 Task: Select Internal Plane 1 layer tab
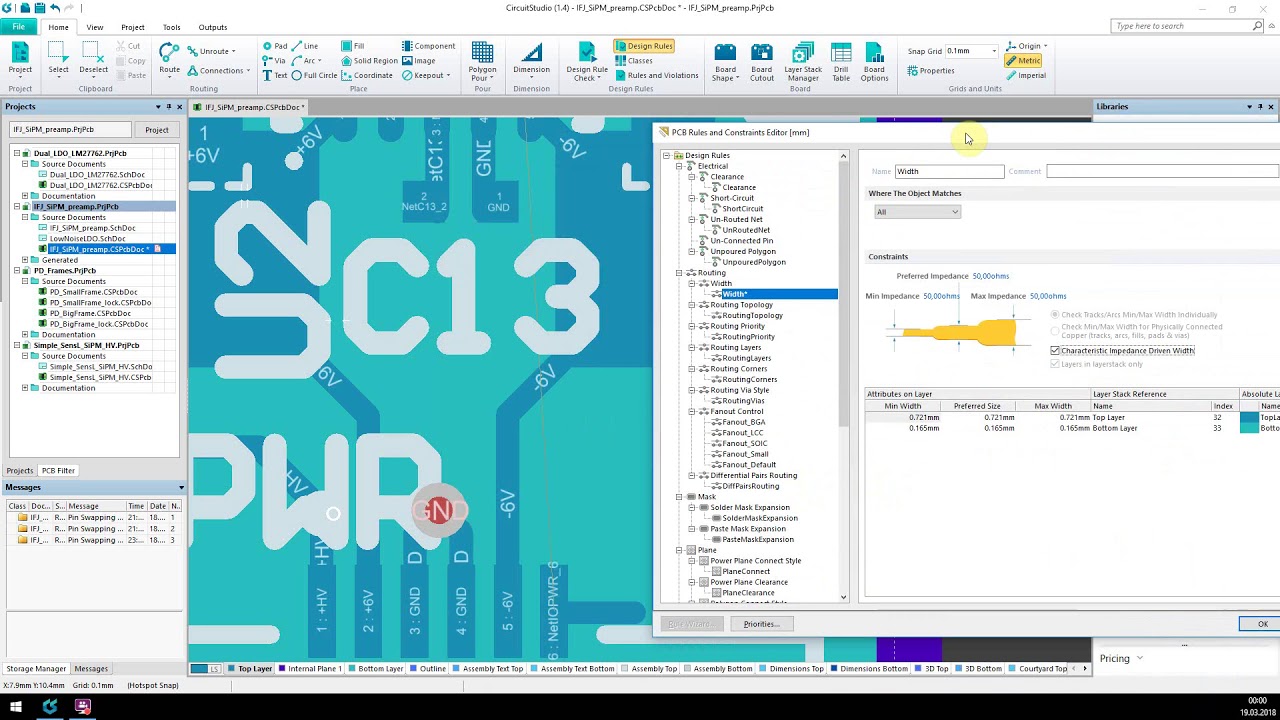coord(311,669)
